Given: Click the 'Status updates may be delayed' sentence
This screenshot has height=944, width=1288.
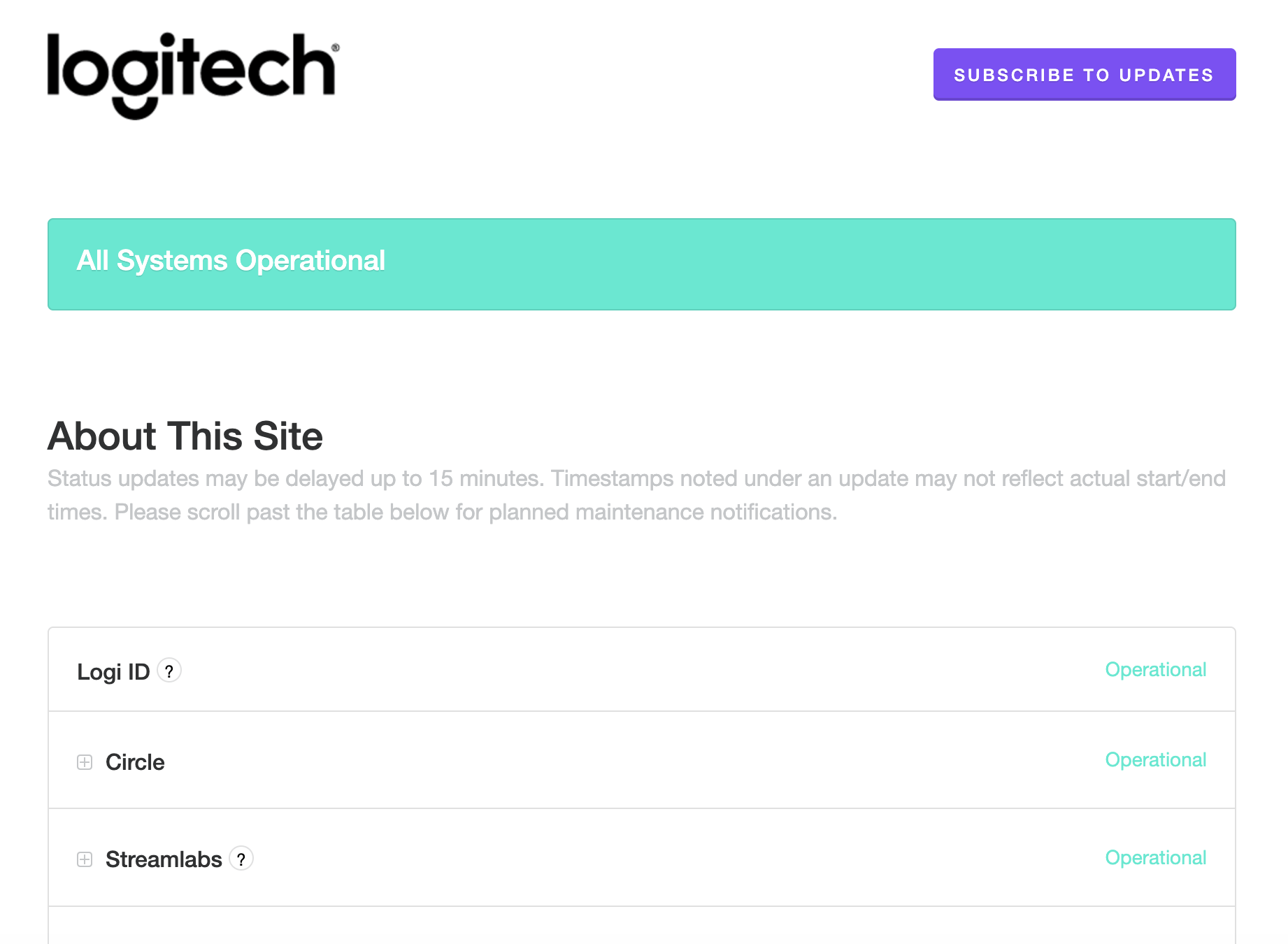Looking at the screenshot, I should 210,479.
